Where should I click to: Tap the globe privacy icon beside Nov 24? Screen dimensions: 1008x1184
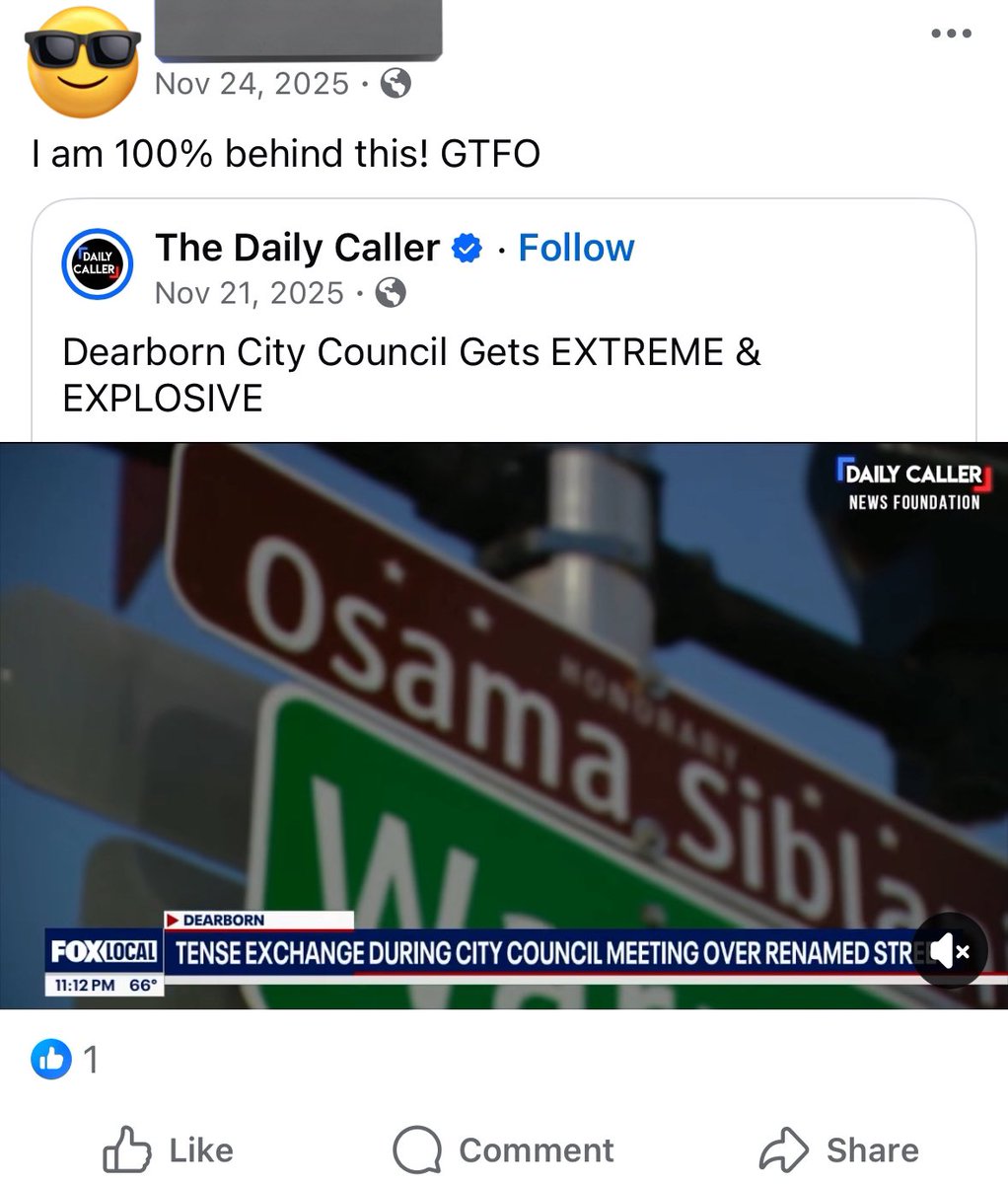point(395,84)
